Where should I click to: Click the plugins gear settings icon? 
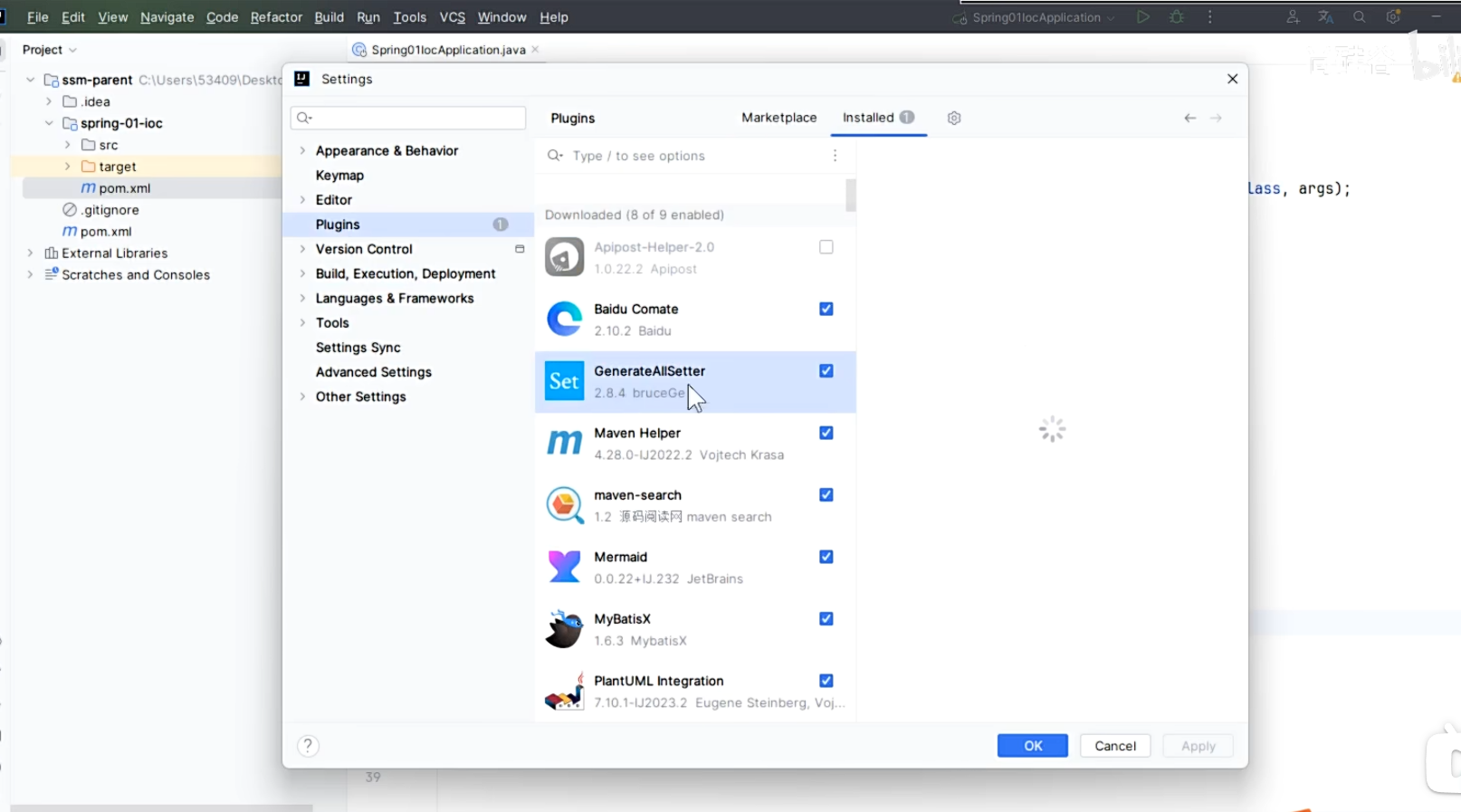[x=954, y=118]
